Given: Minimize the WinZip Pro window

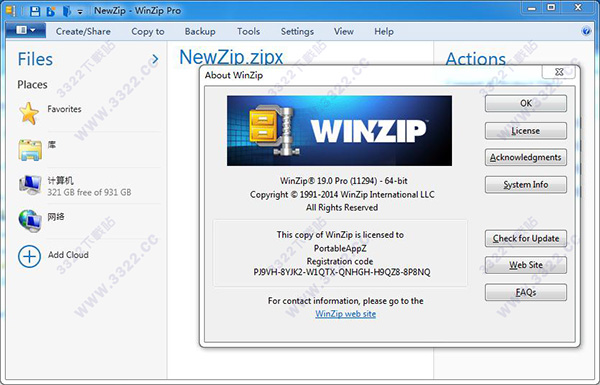Looking at the screenshot, I should (x=532, y=8).
